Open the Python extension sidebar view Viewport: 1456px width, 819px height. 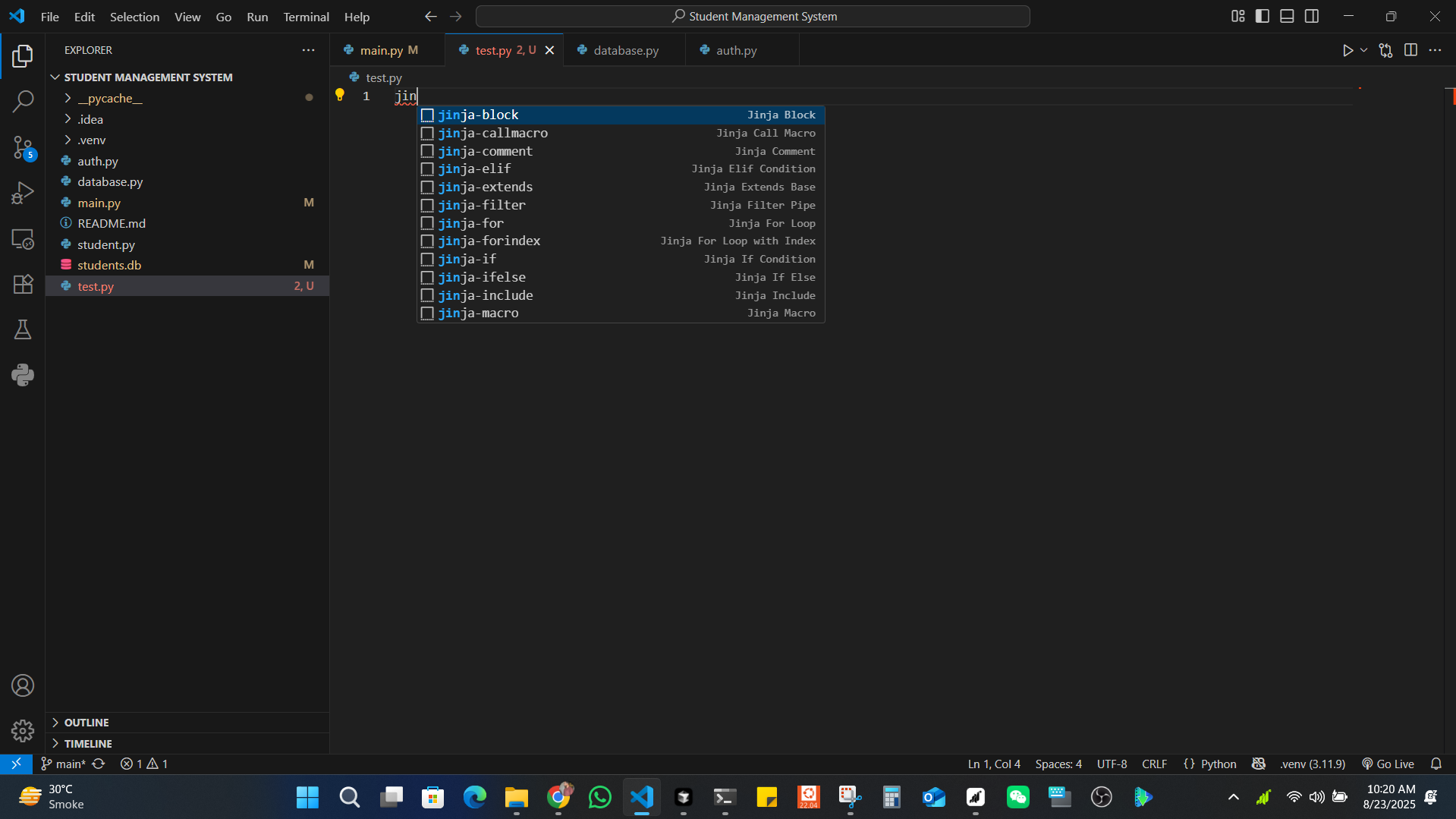click(23, 375)
